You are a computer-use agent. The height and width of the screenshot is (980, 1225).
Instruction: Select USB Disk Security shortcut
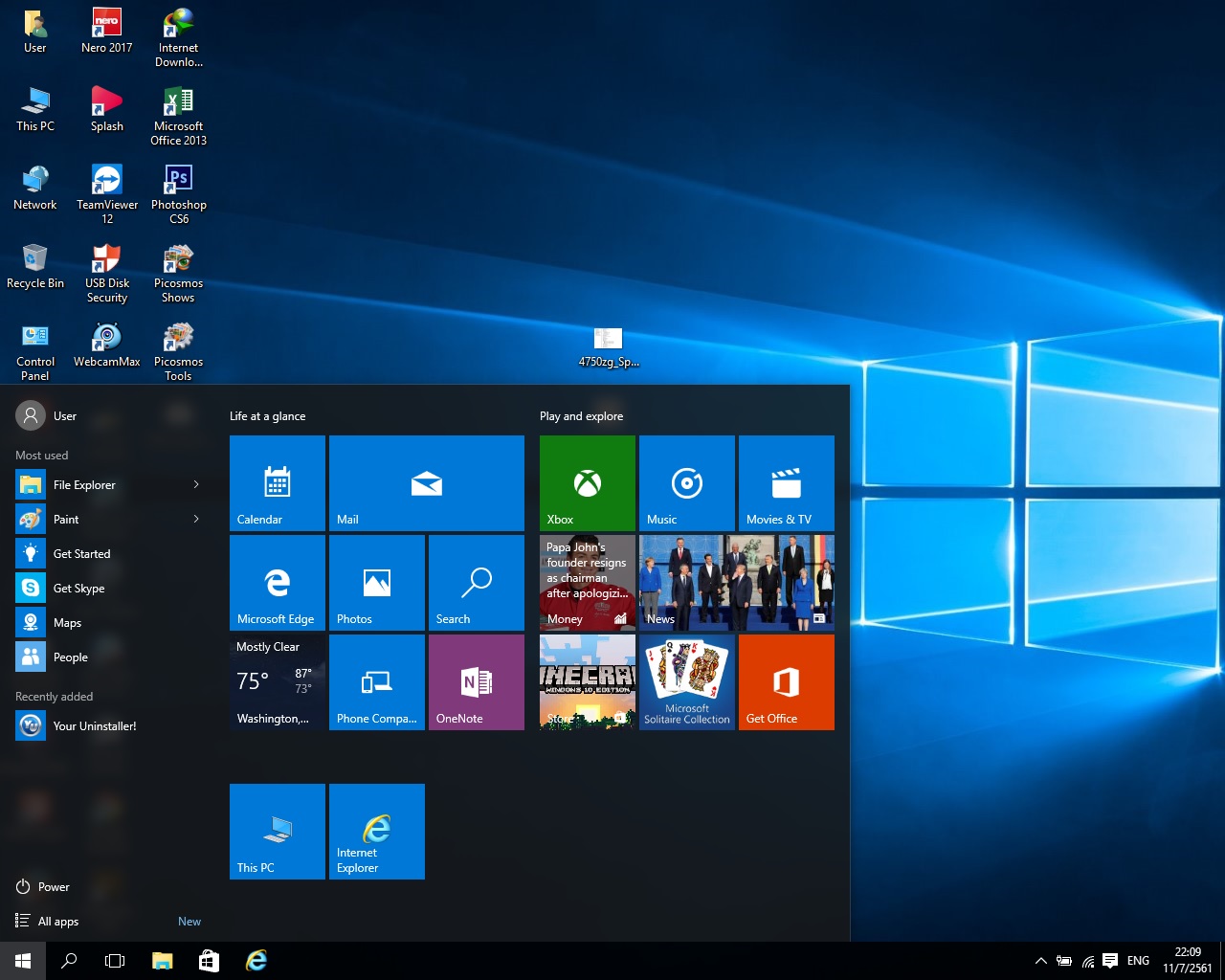point(107,274)
